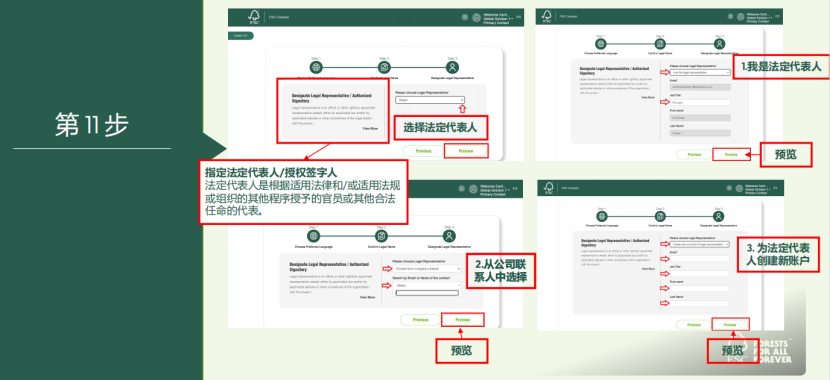Select Step 3 person icon in top-right screenshot
Screen dimensions: 830x380
tap(719, 44)
